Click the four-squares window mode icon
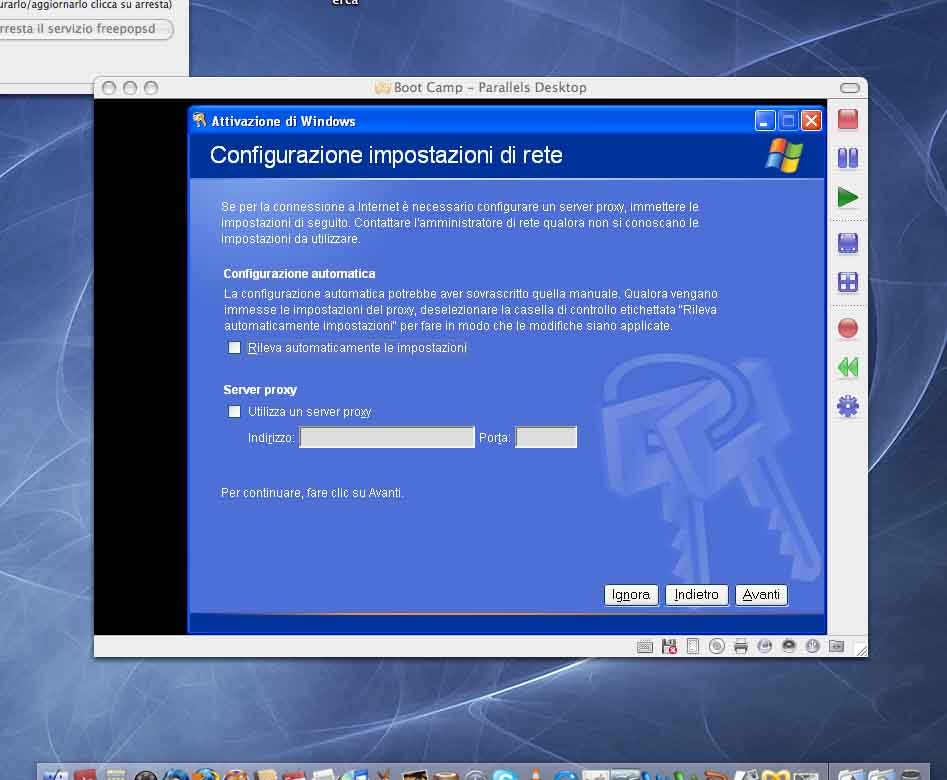 point(848,282)
